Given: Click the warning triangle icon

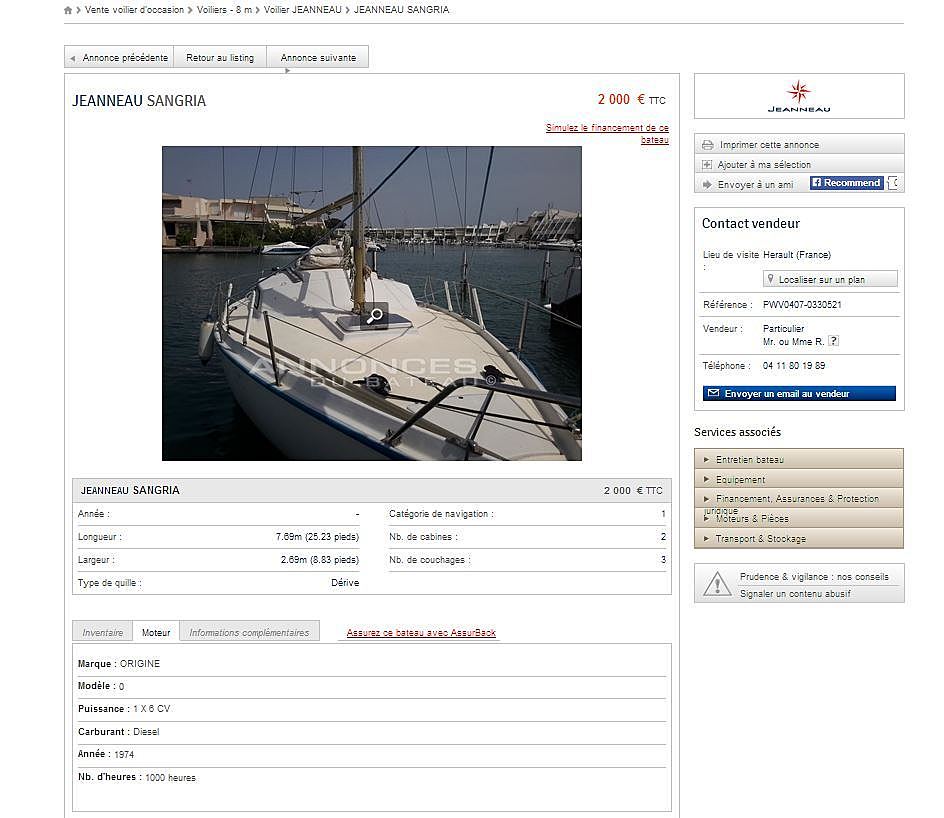Looking at the screenshot, I should click(x=717, y=584).
